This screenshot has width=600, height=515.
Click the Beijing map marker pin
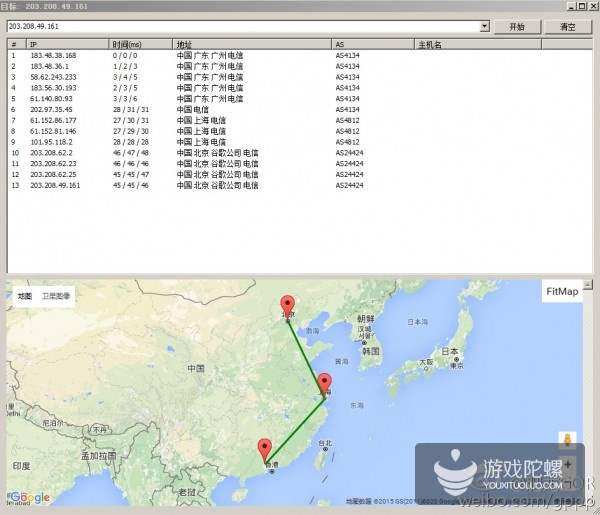click(288, 305)
